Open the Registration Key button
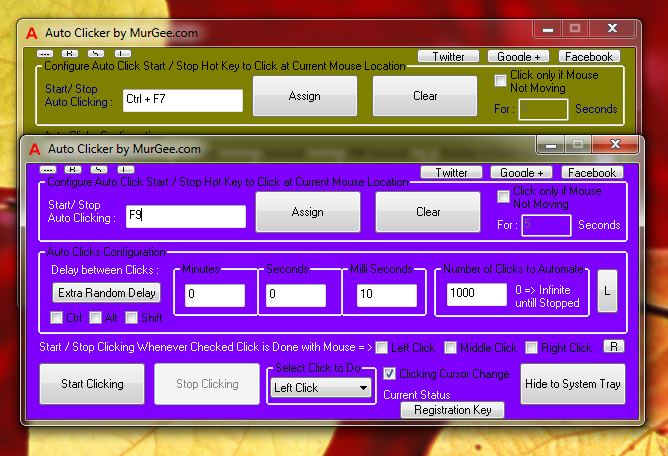Viewport: 668px width, 456px height. pos(453,410)
